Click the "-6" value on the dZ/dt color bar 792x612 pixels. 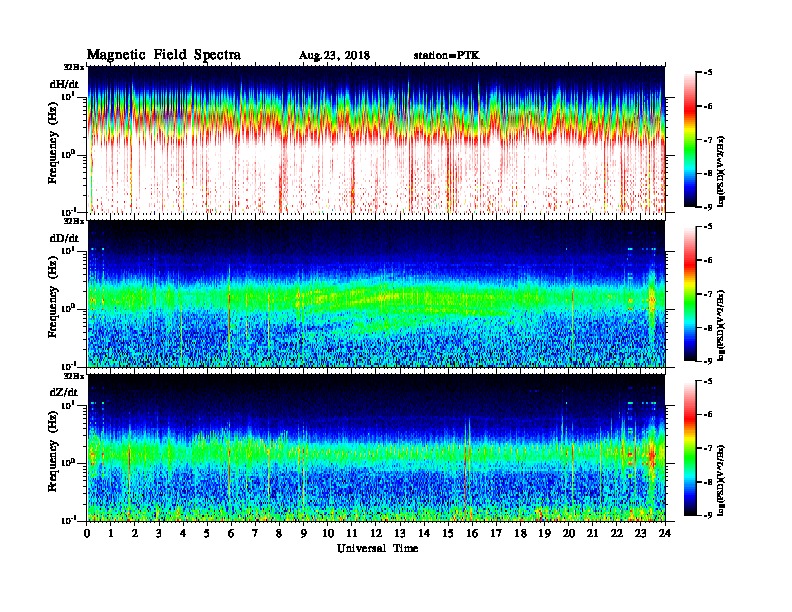click(708, 414)
